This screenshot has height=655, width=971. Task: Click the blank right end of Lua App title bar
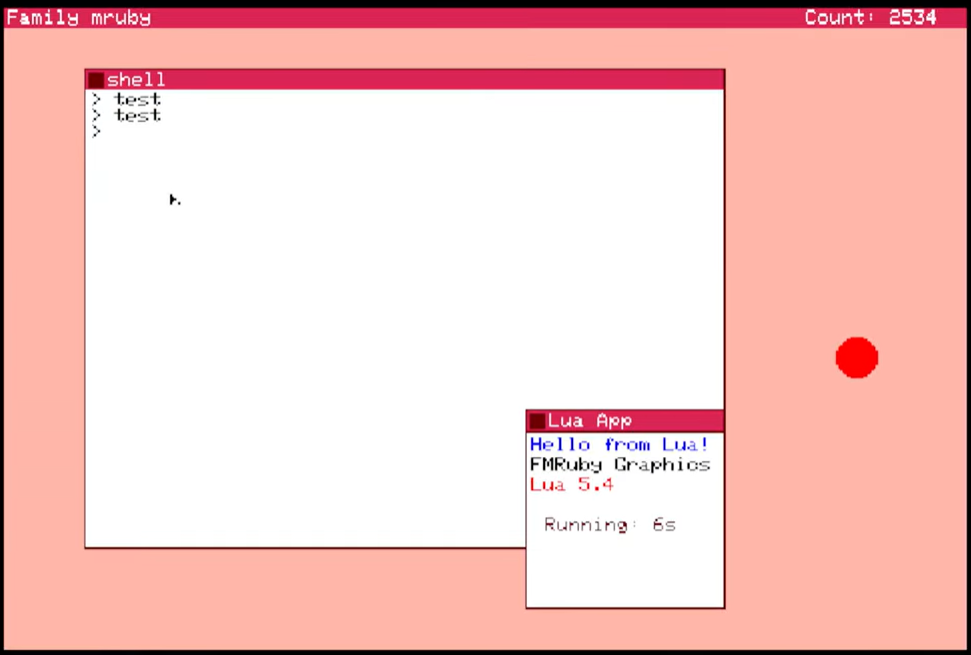[x=690, y=421]
